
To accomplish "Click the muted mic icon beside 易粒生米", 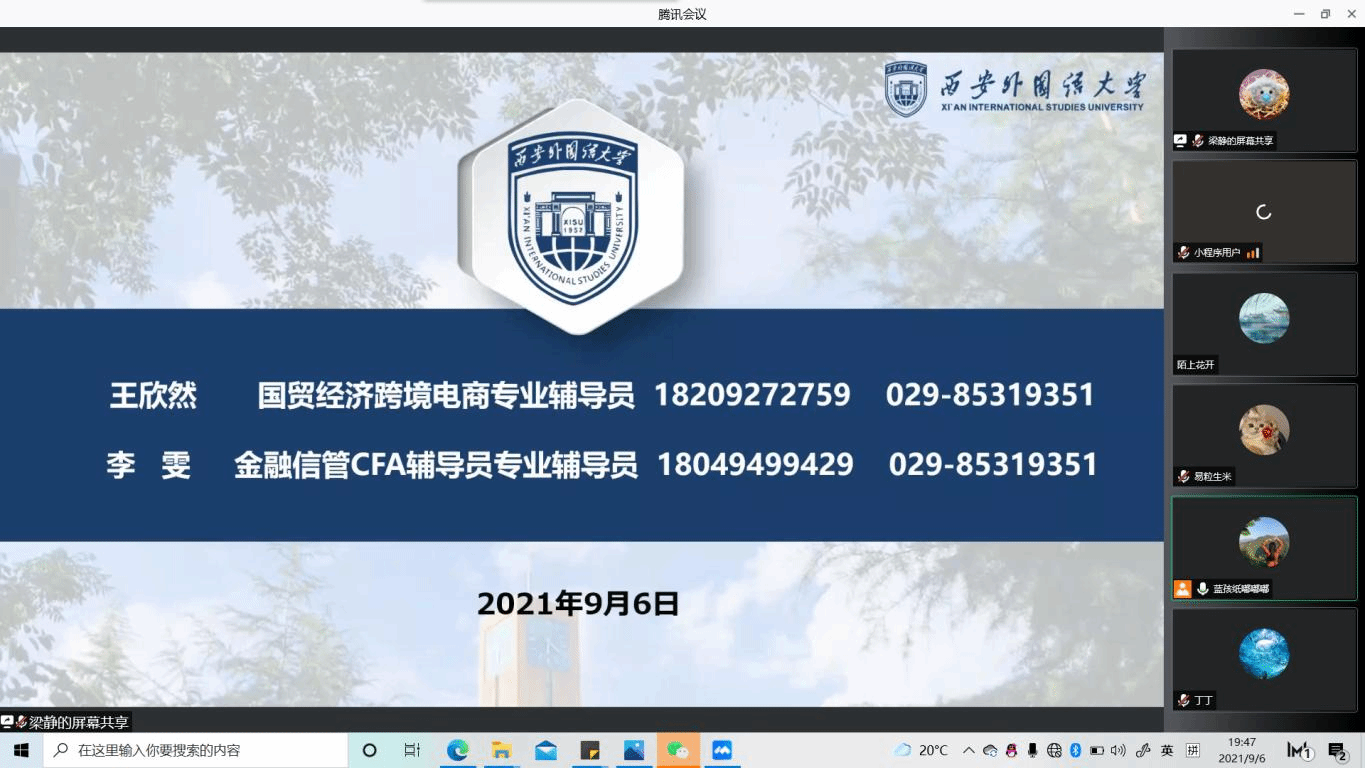I will pyautogui.click(x=1184, y=477).
